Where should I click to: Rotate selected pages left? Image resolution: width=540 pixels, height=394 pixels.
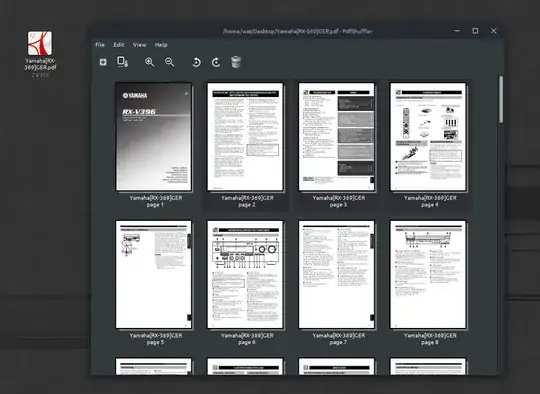tap(196, 62)
